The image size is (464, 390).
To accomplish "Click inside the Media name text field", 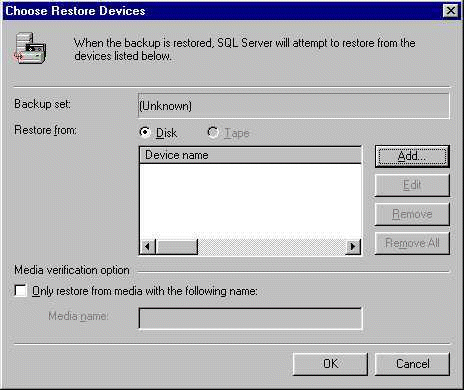I will [x=250, y=318].
